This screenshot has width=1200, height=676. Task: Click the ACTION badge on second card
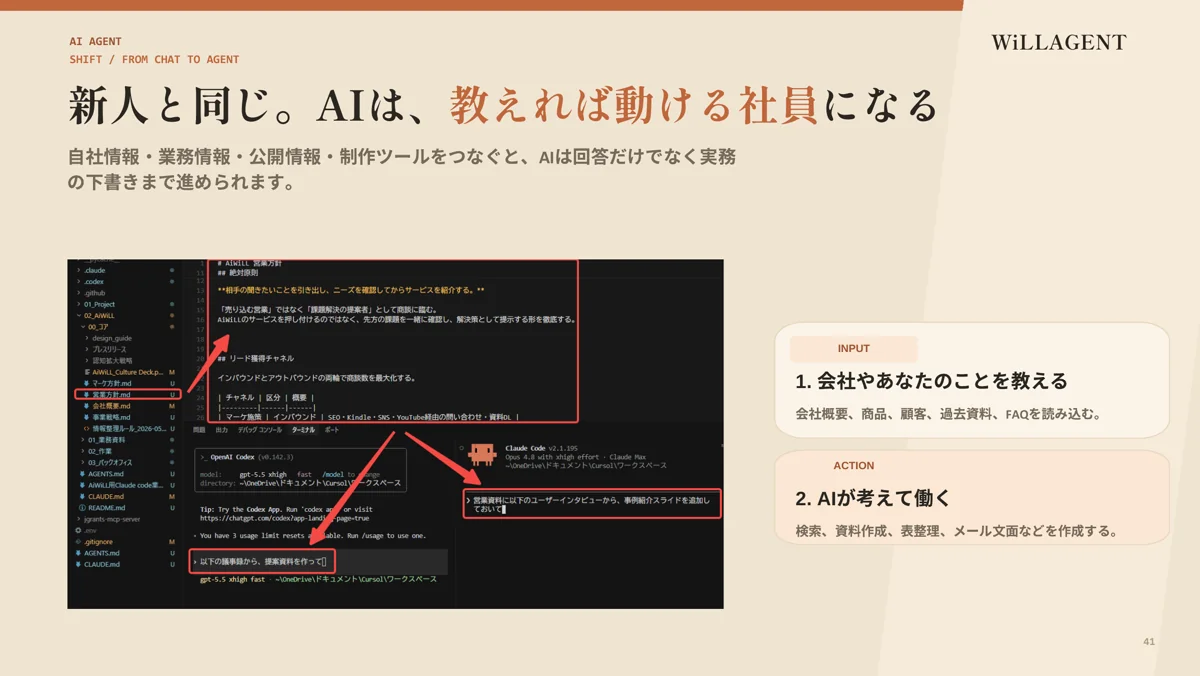(x=853, y=466)
